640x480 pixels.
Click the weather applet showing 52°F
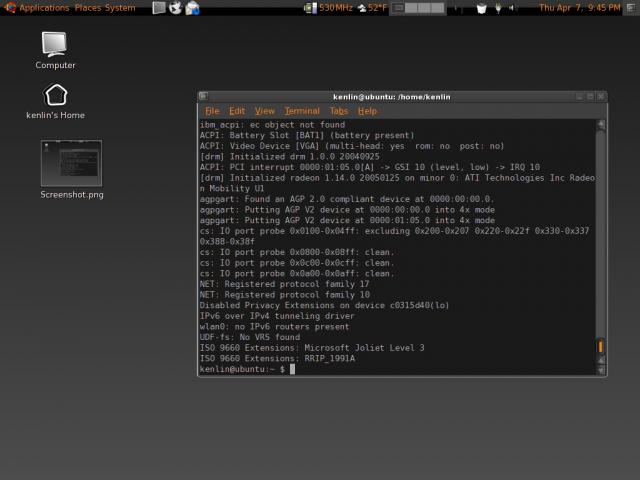(370, 8)
